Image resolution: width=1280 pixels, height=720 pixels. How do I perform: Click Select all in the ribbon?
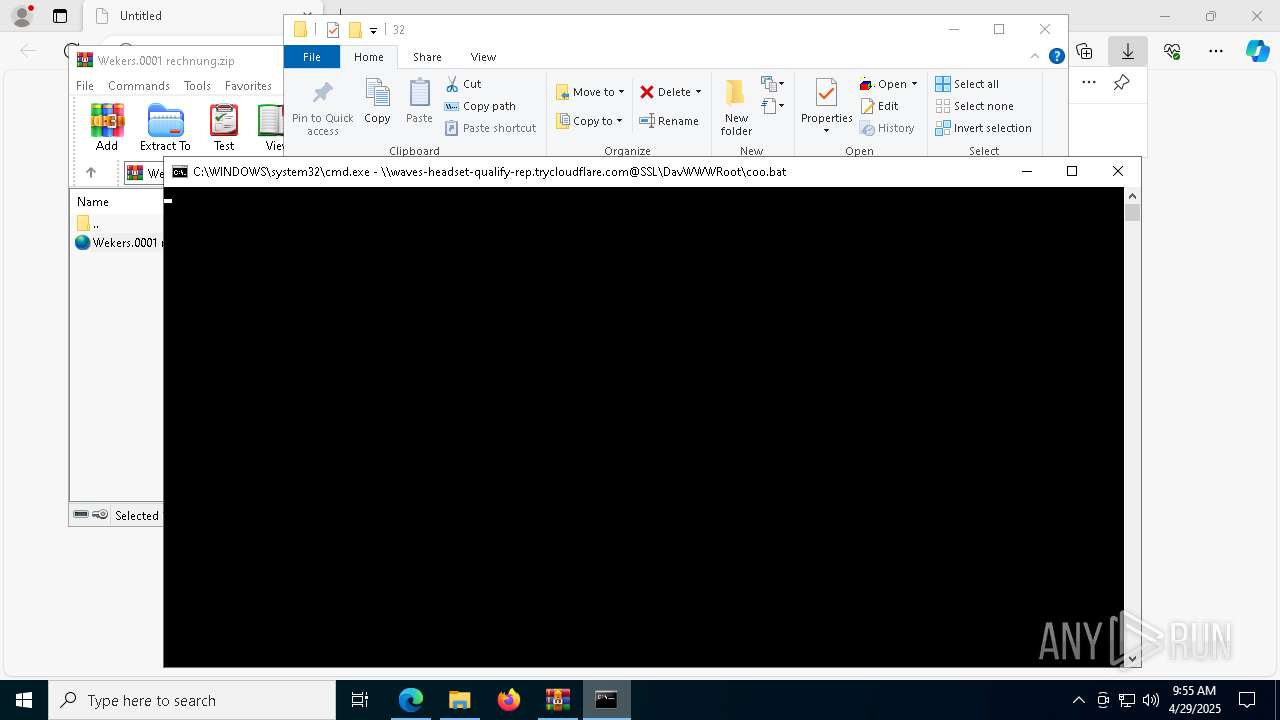point(967,84)
